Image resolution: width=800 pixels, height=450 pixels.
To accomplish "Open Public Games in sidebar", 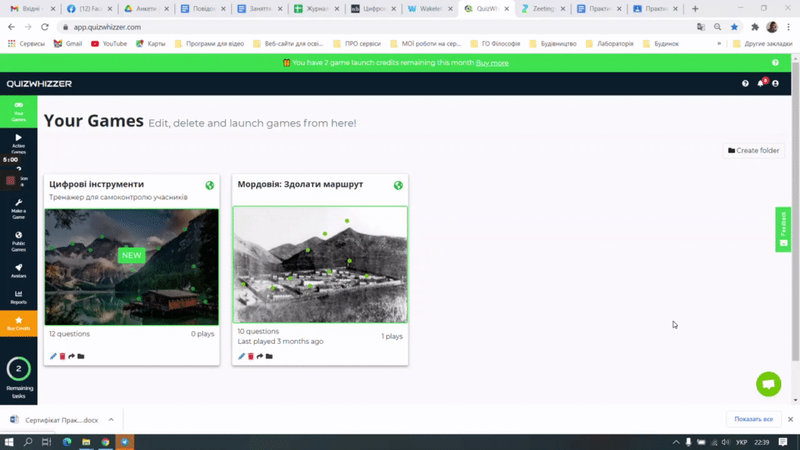I will pyautogui.click(x=18, y=239).
